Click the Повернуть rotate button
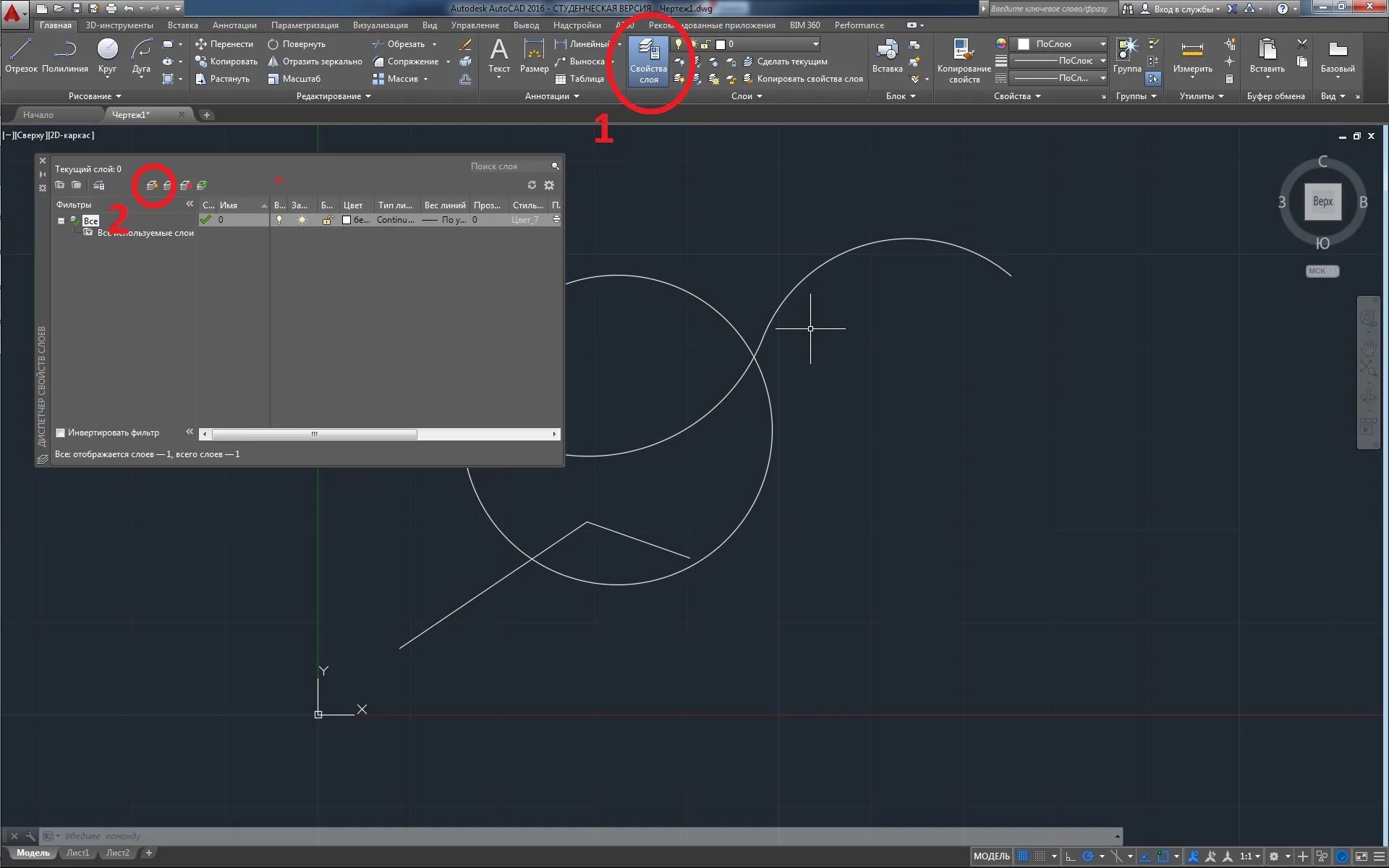 (x=297, y=44)
